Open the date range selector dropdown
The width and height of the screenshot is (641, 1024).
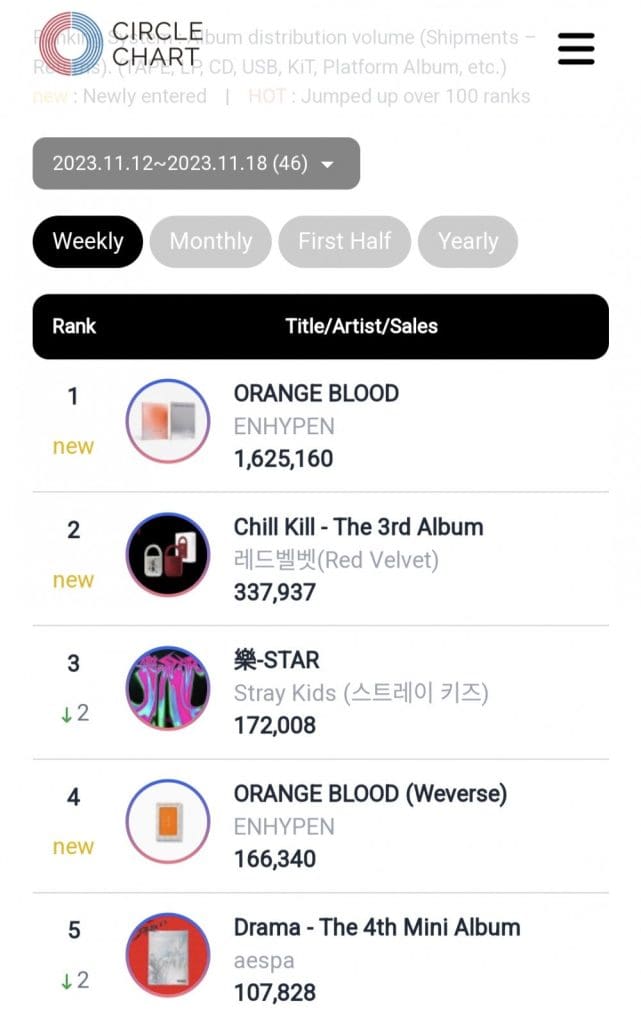click(x=196, y=161)
